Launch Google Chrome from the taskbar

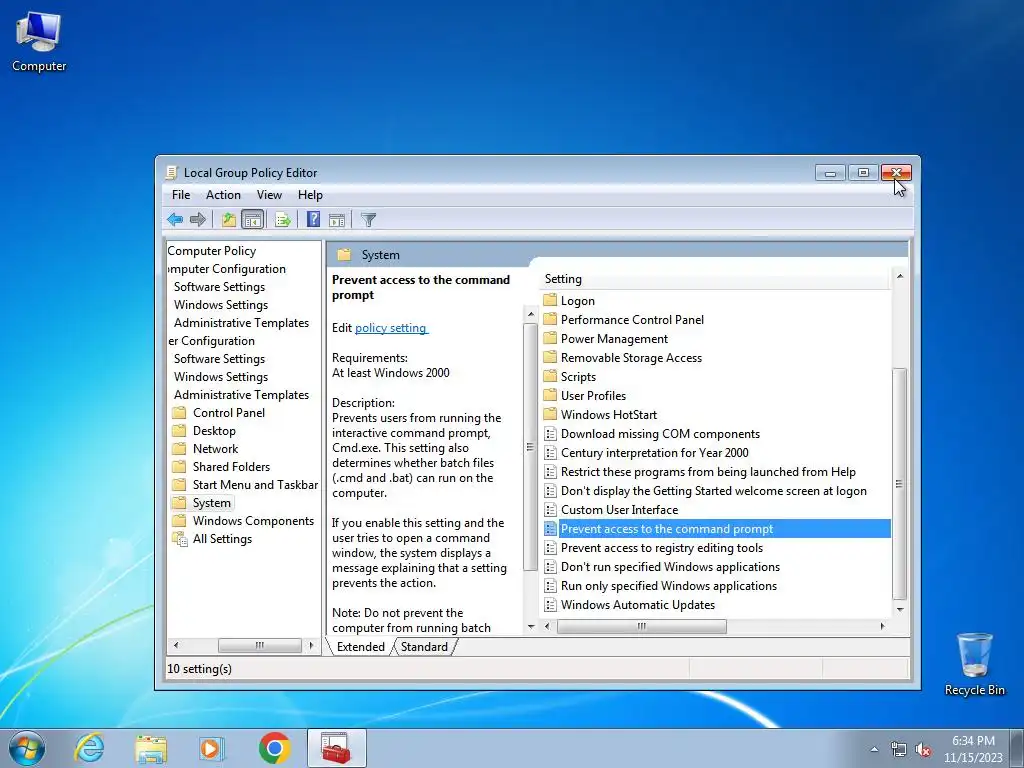tap(274, 748)
